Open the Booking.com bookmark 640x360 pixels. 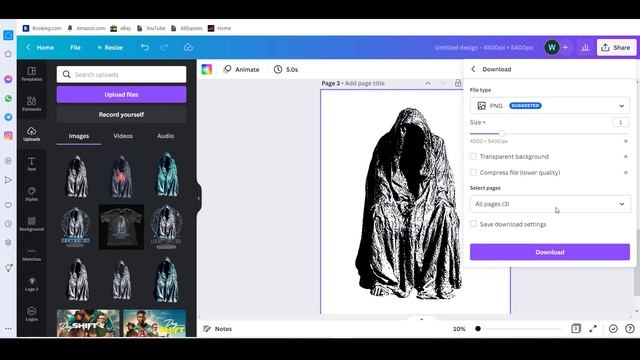42,28
